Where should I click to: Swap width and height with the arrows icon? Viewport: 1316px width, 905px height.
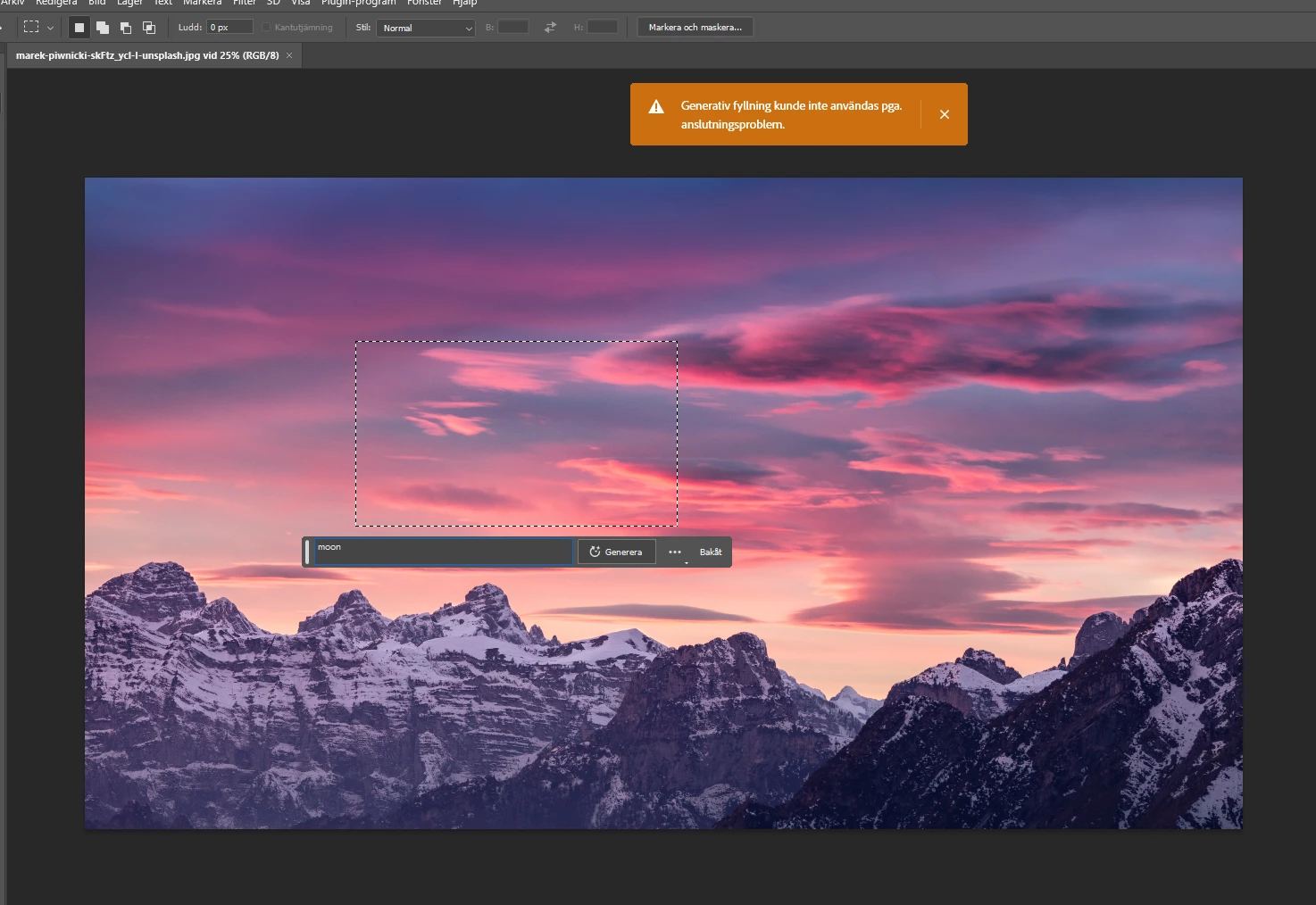(x=550, y=28)
